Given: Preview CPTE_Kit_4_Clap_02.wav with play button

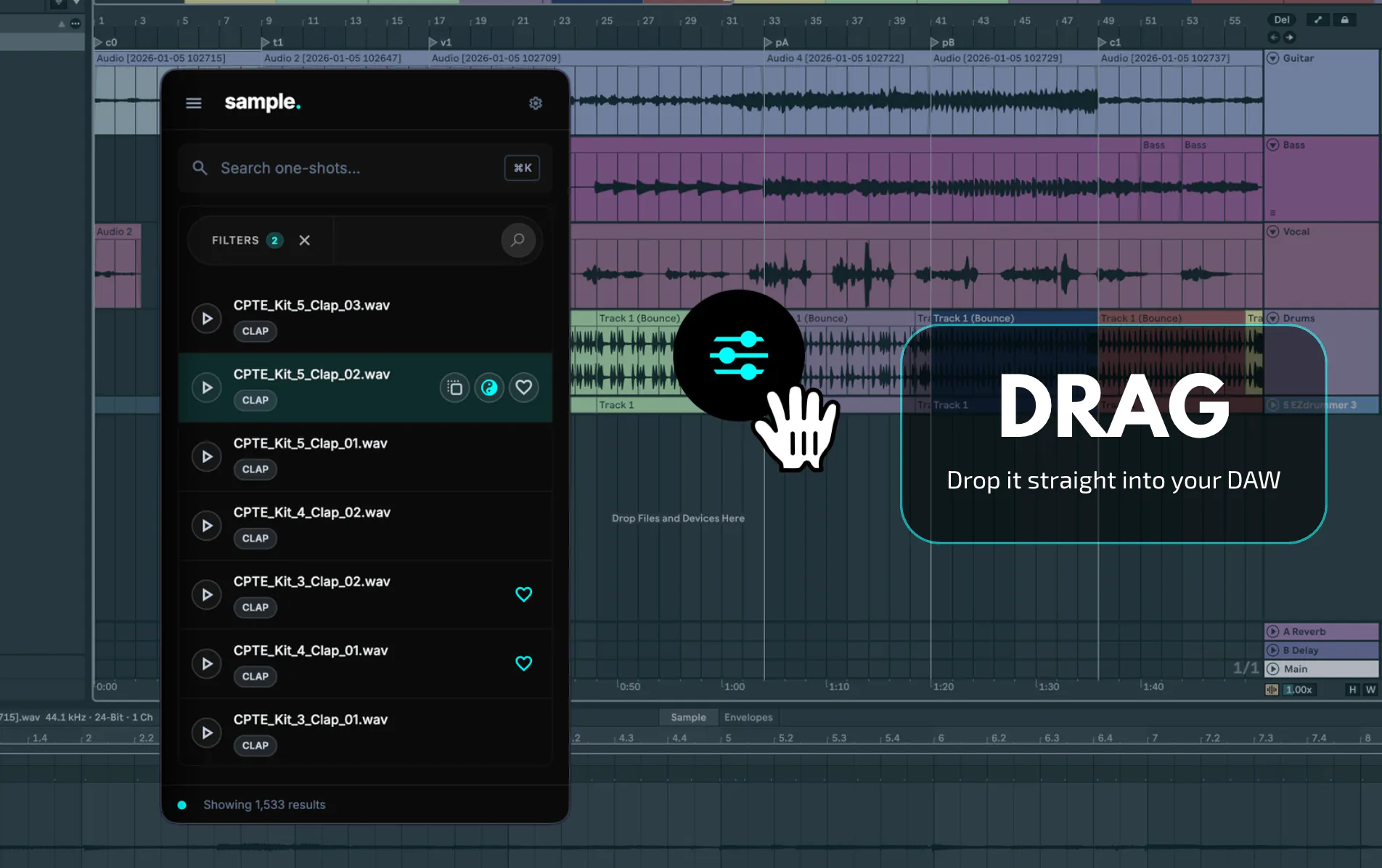Looking at the screenshot, I should pos(207,525).
